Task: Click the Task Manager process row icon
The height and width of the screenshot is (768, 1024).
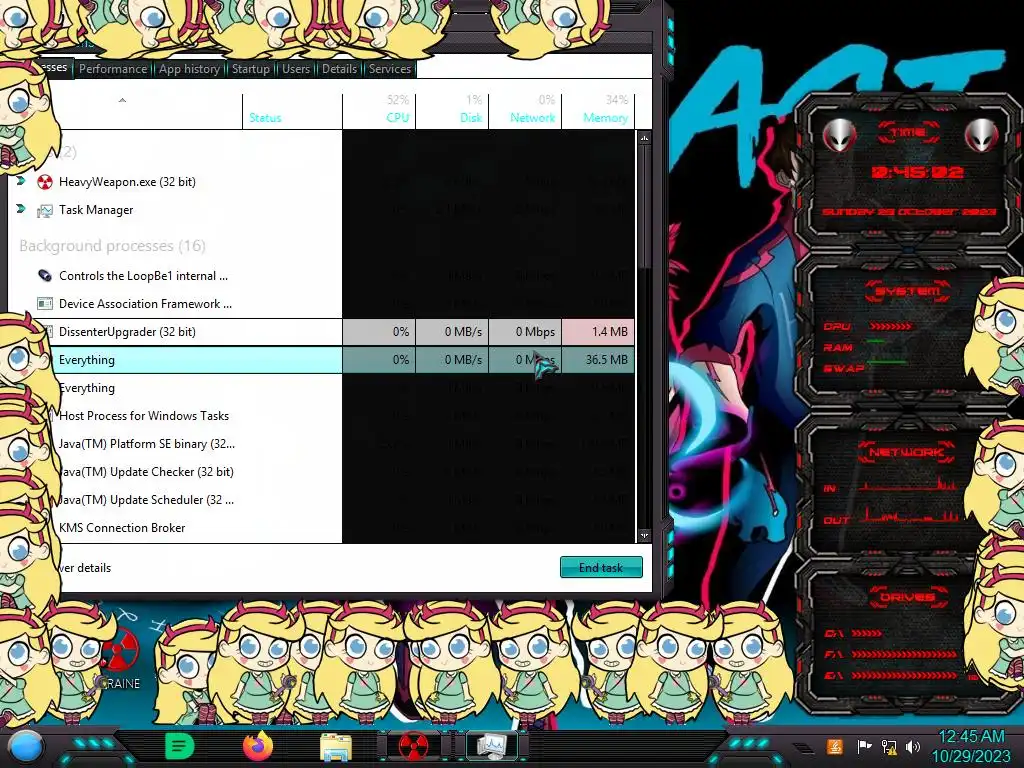Action: (x=44, y=210)
